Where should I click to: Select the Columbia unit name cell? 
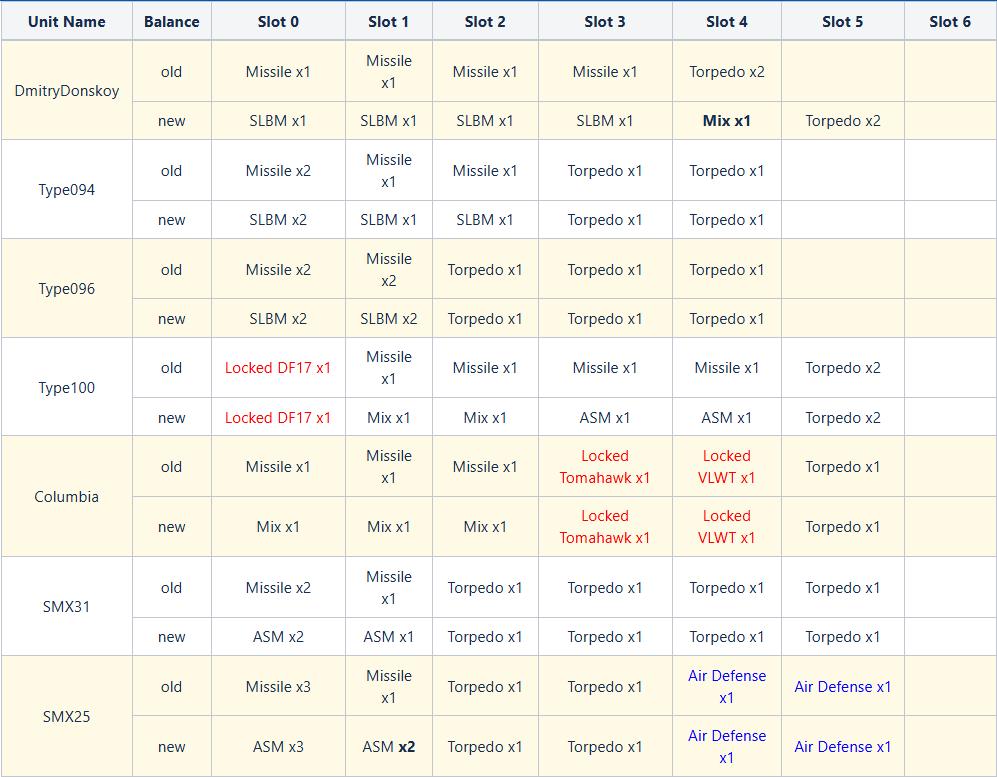pyautogui.click(x=67, y=497)
